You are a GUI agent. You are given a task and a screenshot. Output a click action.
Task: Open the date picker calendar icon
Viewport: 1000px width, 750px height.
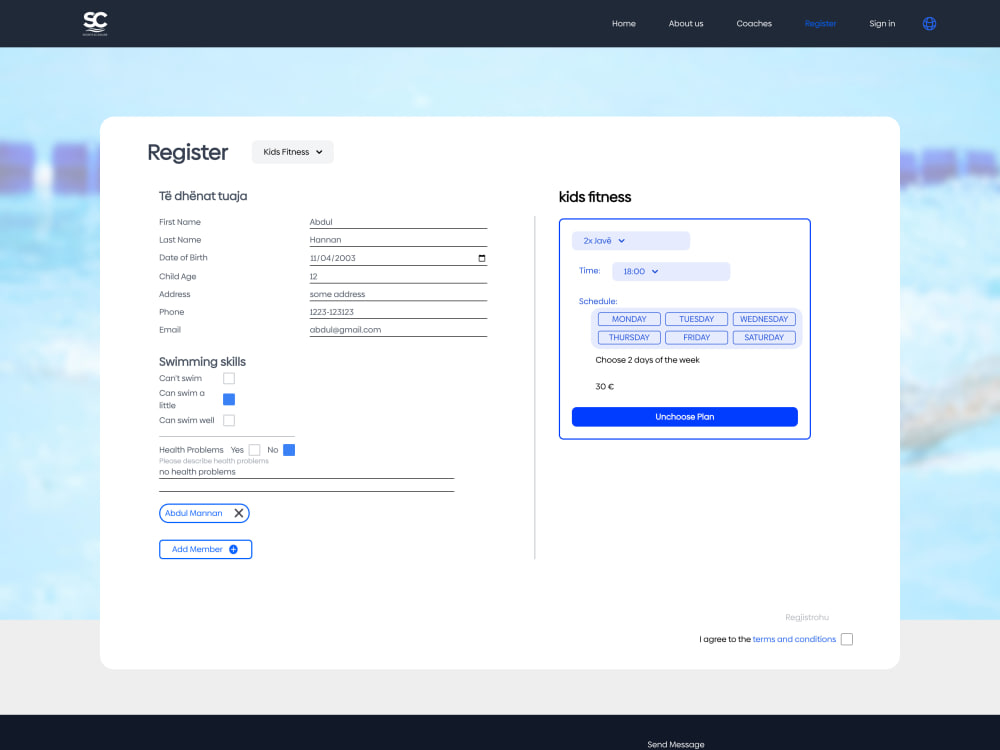click(x=482, y=258)
